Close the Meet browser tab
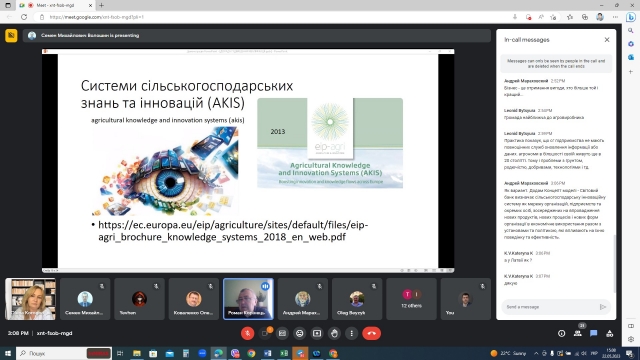This screenshot has height=360, width=640. coord(90,5)
